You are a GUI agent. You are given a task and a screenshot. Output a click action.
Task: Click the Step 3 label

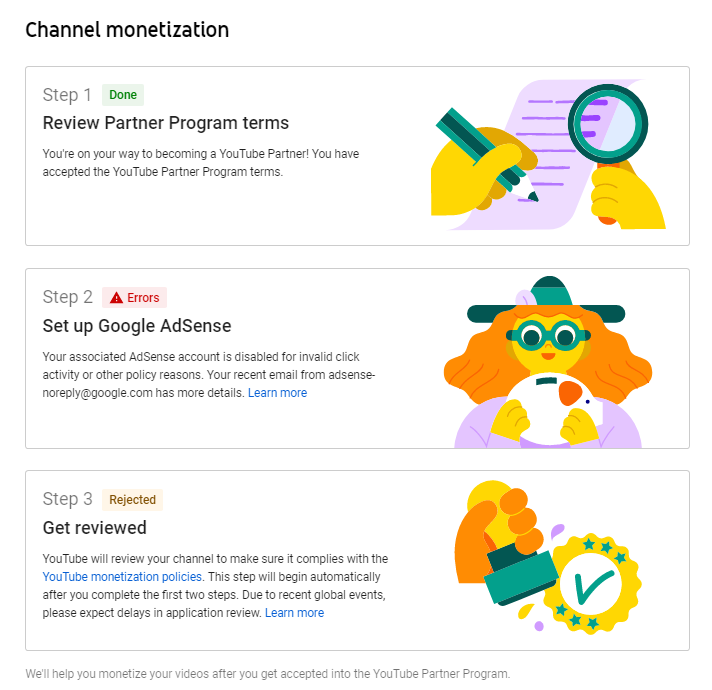point(68,499)
